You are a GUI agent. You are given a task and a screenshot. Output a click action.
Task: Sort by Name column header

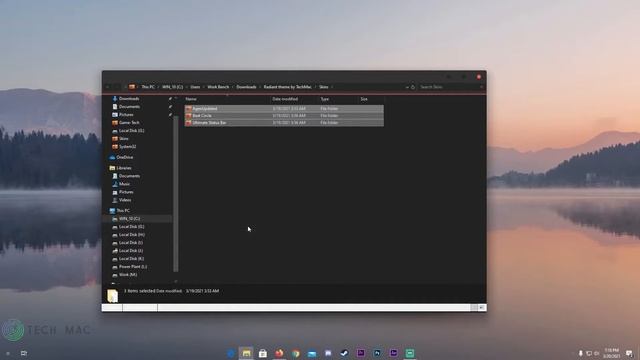tap(191, 99)
